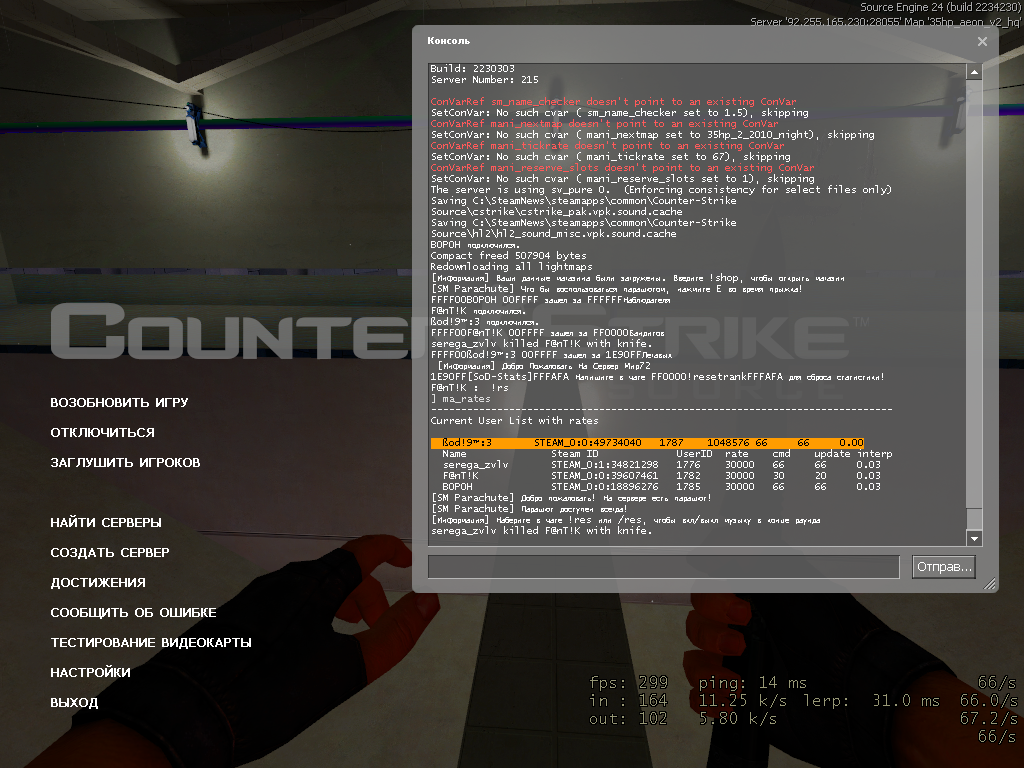The height and width of the screenshot is (768, 1024).
Task: Click the 'interp' column header
Action: [874, 454]
